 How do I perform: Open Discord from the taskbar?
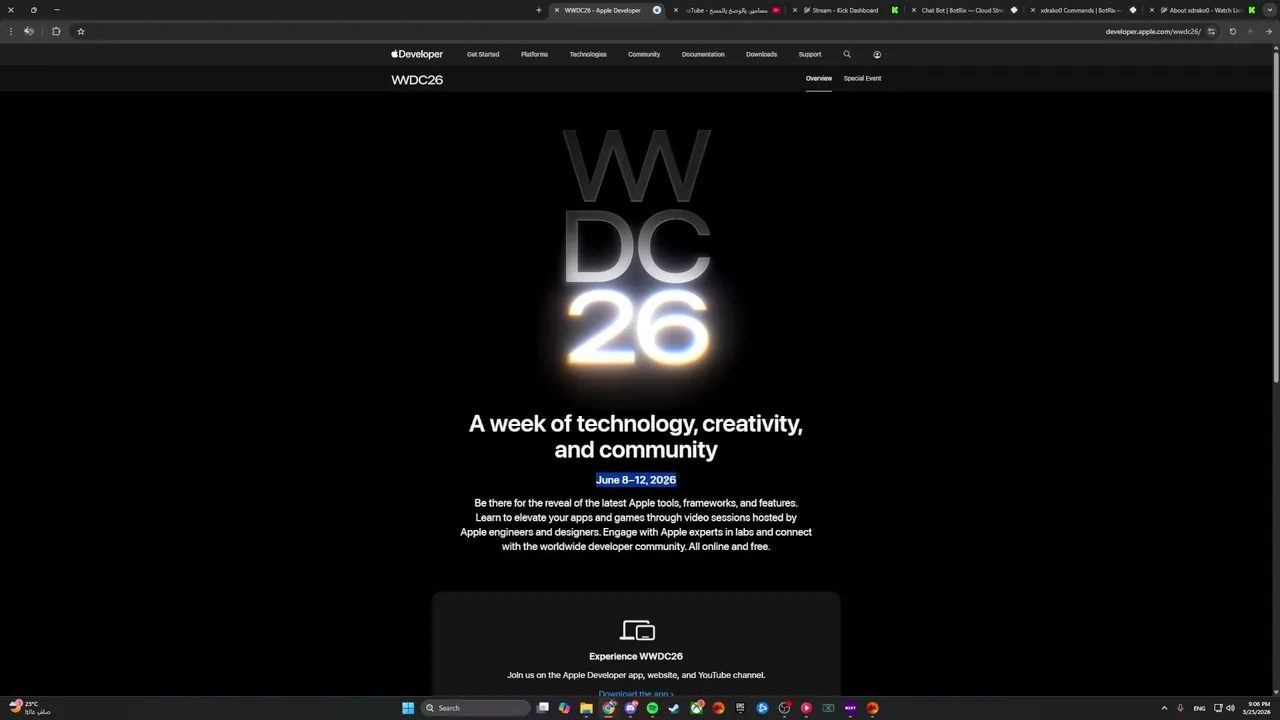pyautogui.click(x=631, y=708)
